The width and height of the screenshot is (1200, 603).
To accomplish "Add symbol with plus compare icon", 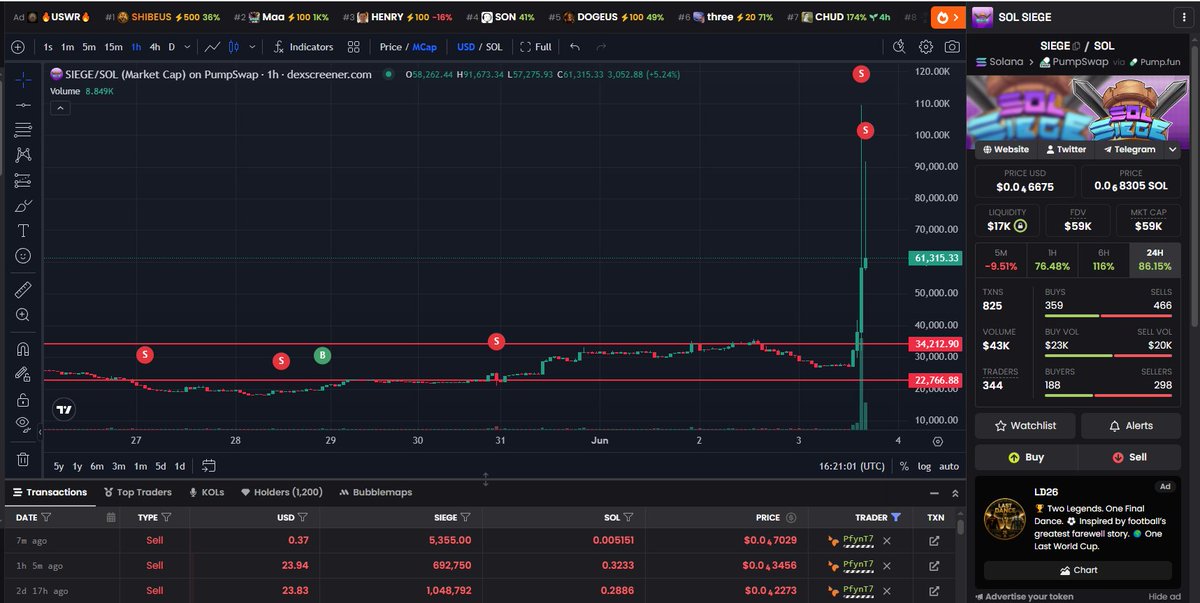I will (18, 47).
